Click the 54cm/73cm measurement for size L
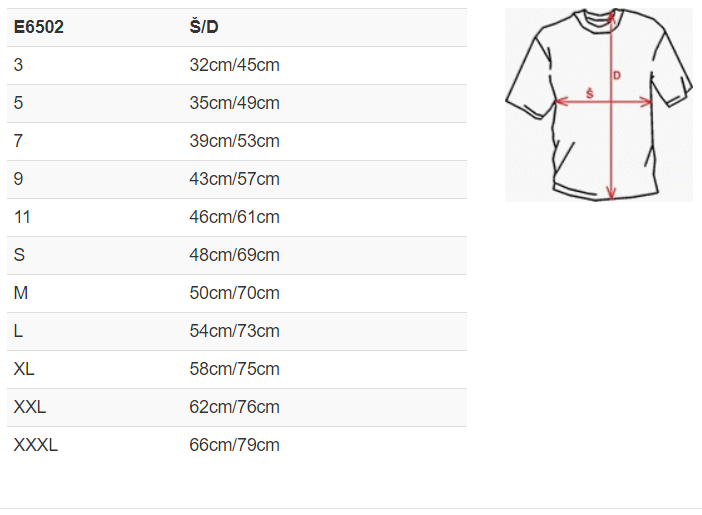The width and height of the screenshot is (702, 515). coord(234,331)
